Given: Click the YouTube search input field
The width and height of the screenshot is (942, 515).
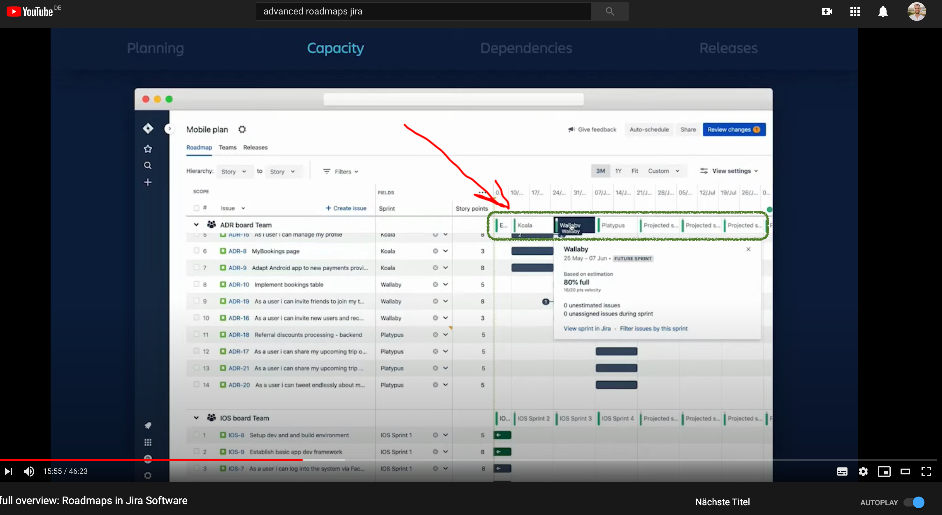Looking at the screenshot, I should 424,11.
